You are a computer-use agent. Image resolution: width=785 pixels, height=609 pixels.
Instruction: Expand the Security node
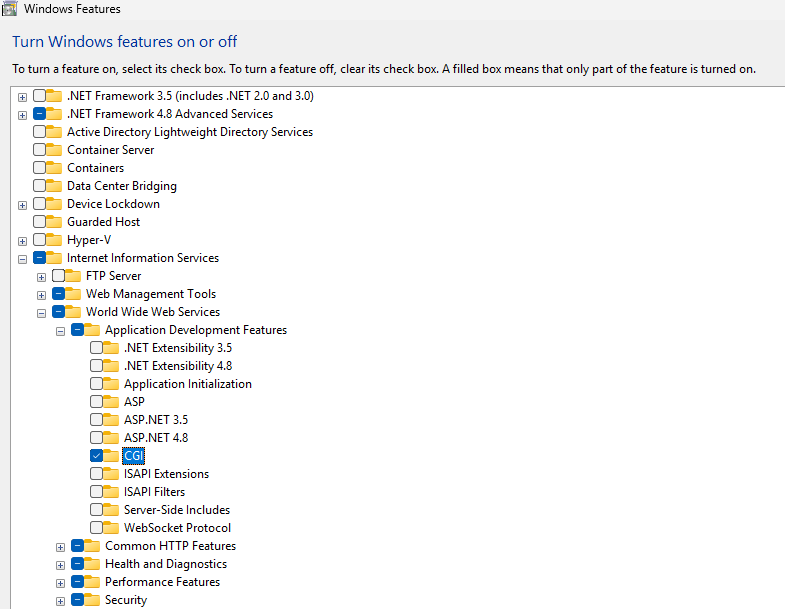61,601
